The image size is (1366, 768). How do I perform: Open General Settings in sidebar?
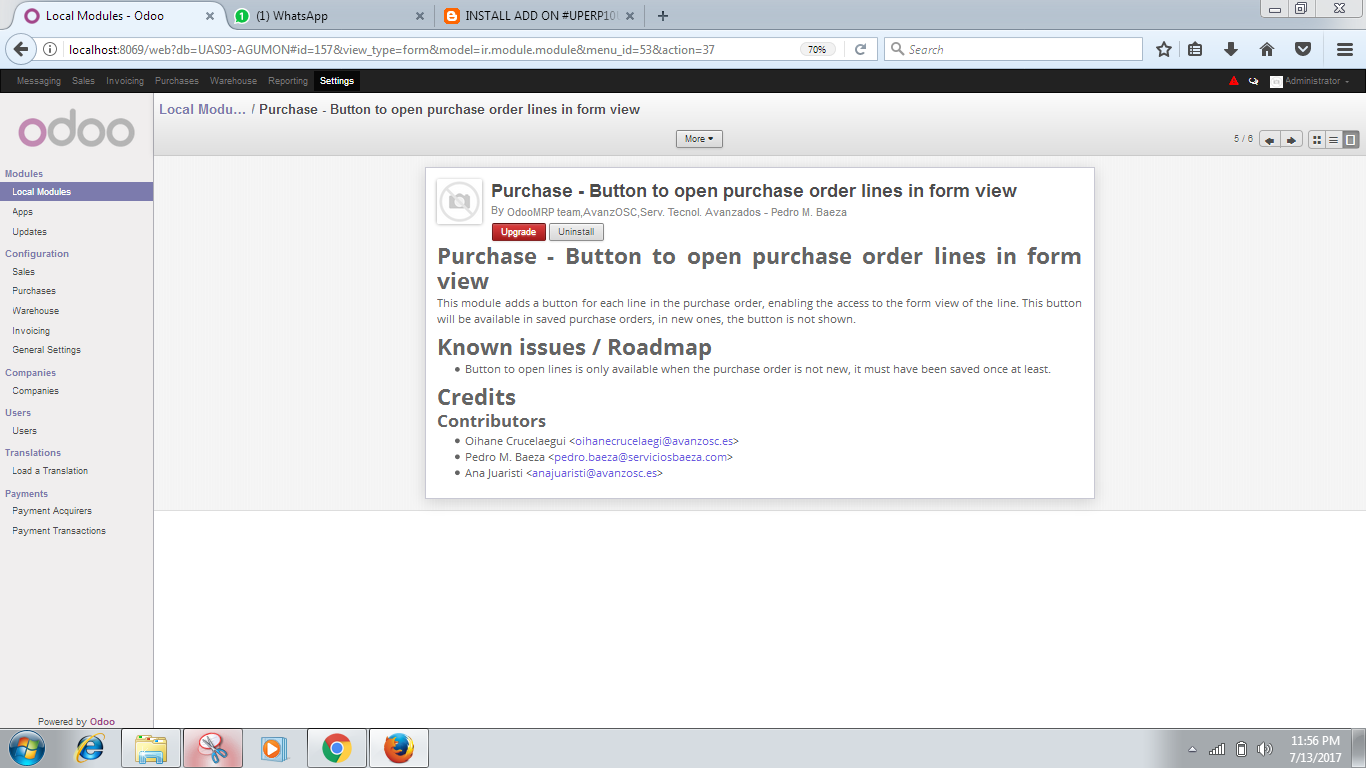coord(47,350)
